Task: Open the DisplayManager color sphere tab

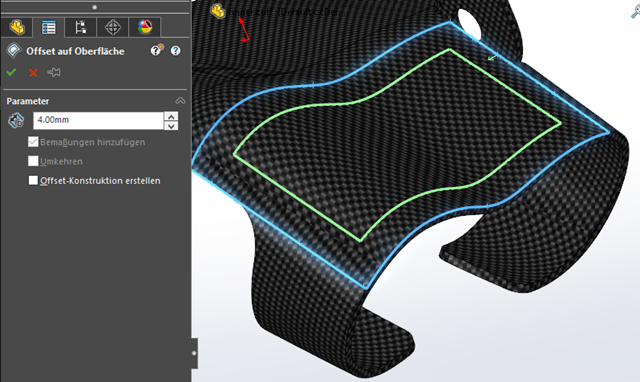Action: pos(145,27)
